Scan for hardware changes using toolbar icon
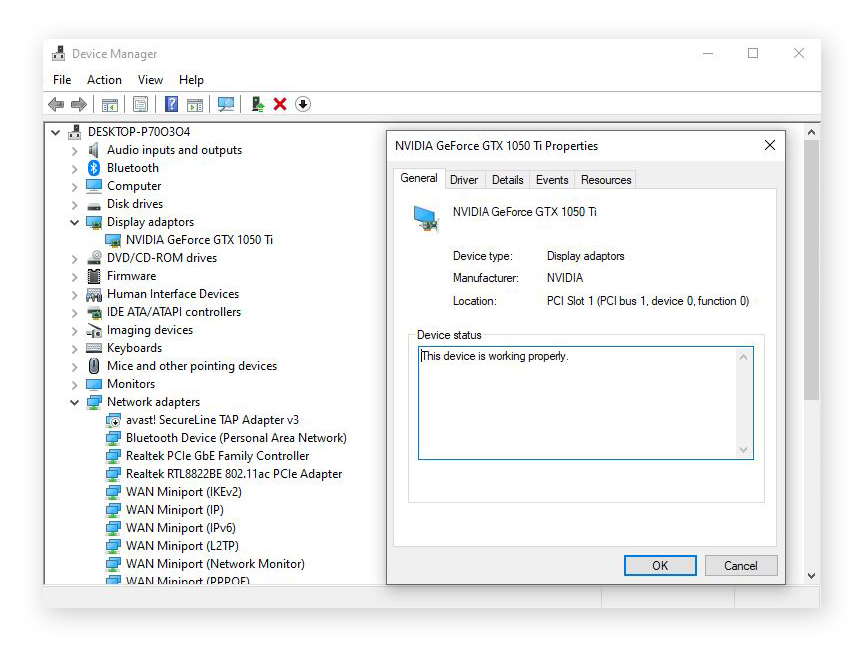 point(228,103)
